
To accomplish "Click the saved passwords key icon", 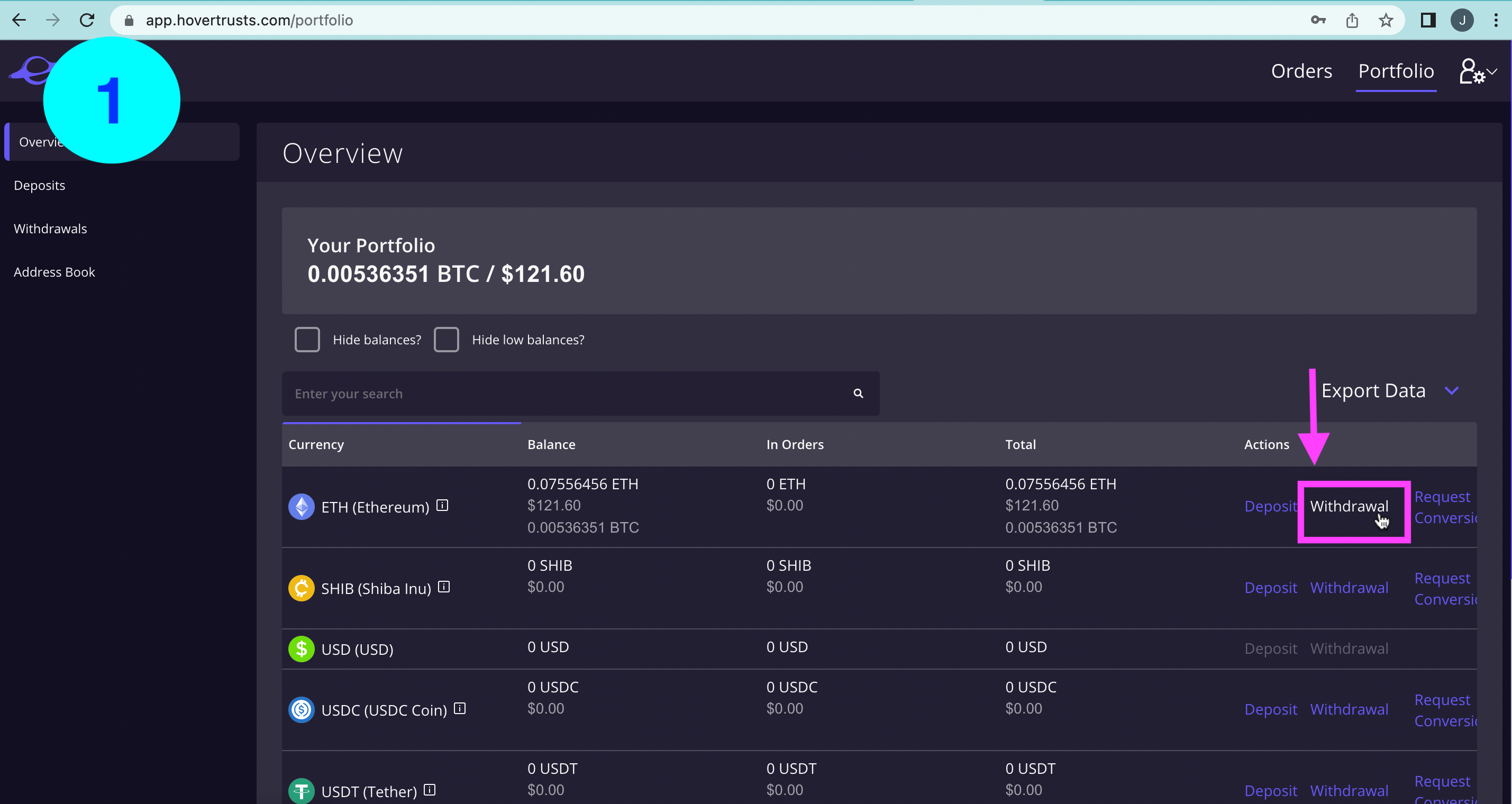I will tap(1318, 21).
